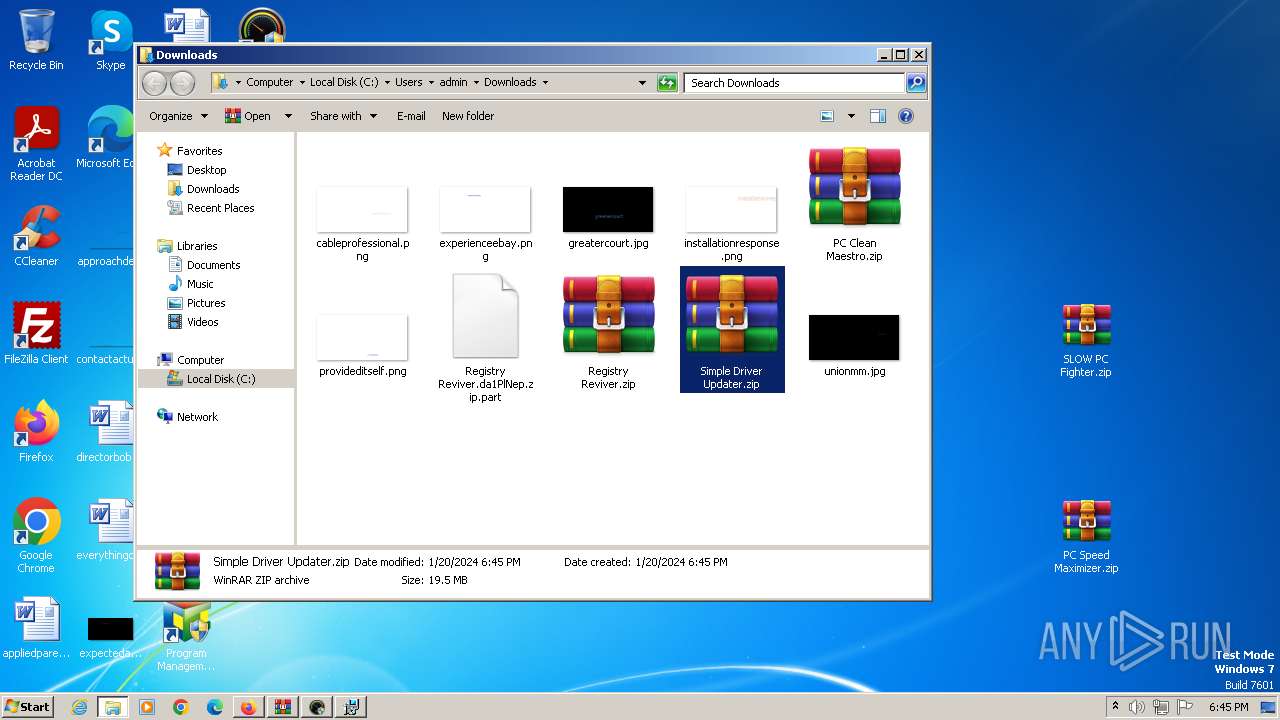Select the Registry Reviver.zip archive
Viewport: 1280px width, 720px height.
click(x=608, y=332)
